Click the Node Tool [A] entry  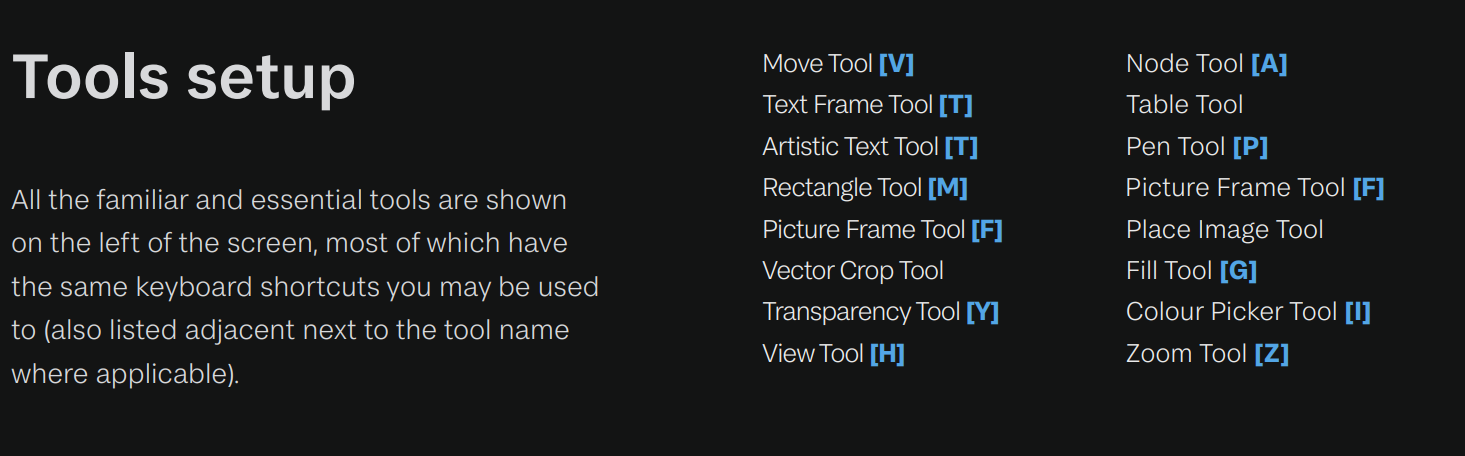(x=1206, y=64)
